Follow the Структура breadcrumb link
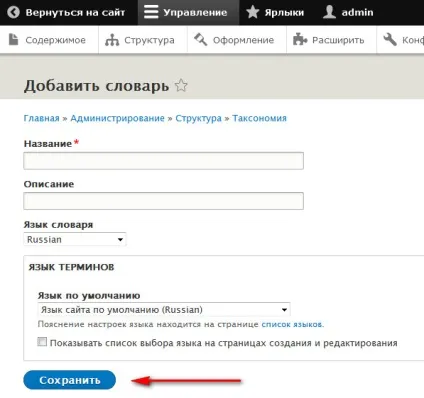 (198, 118)
